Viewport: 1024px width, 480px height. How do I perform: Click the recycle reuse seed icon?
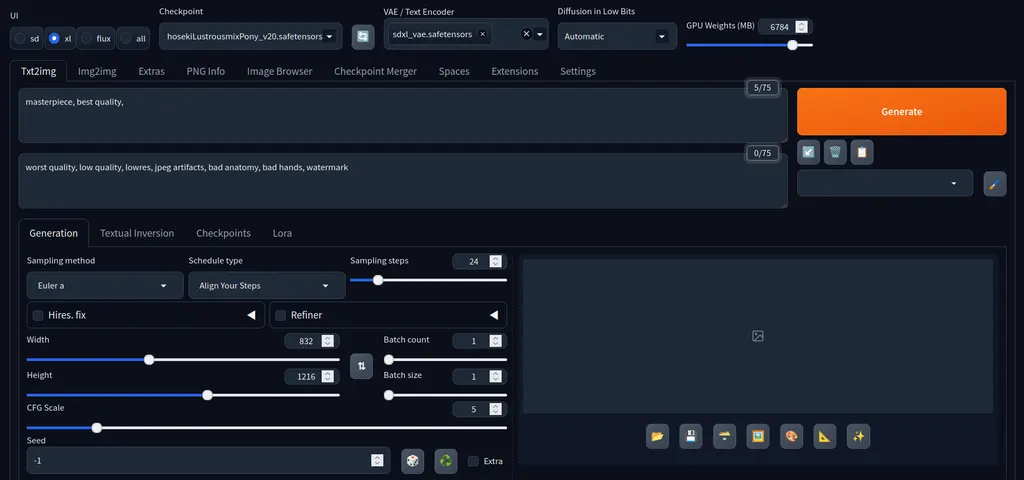[x=445, y=460]
